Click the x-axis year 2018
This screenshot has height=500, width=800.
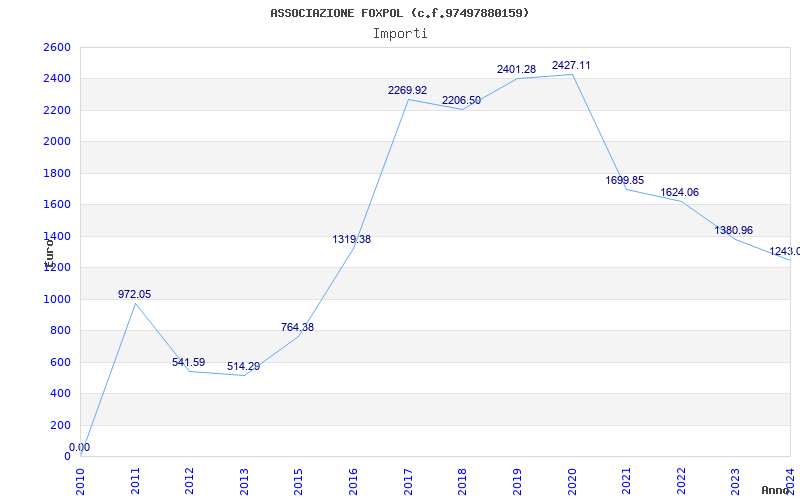pyautogui.click(x=462, y=481)
